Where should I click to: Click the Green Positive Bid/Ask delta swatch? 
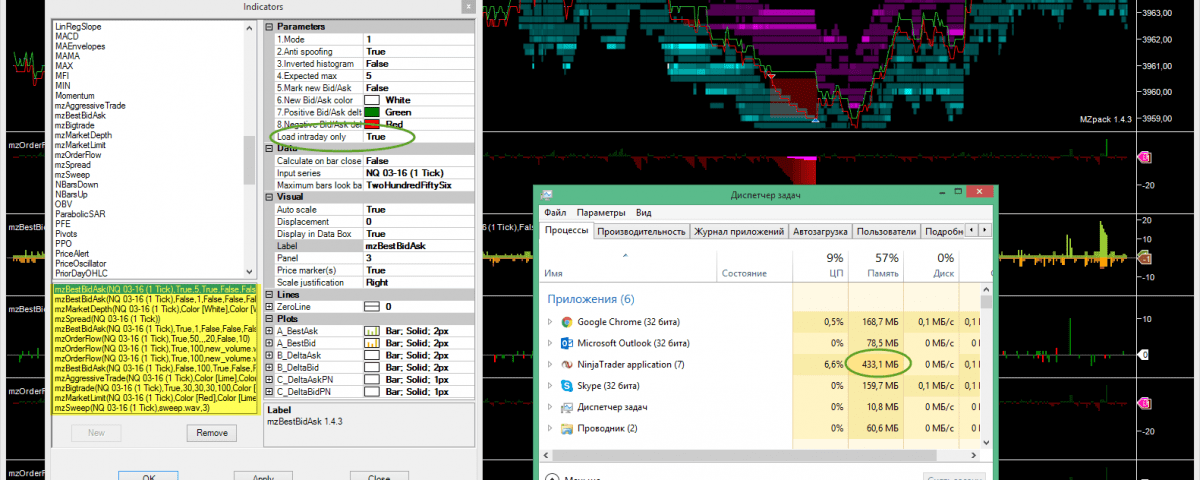(373, 112)
